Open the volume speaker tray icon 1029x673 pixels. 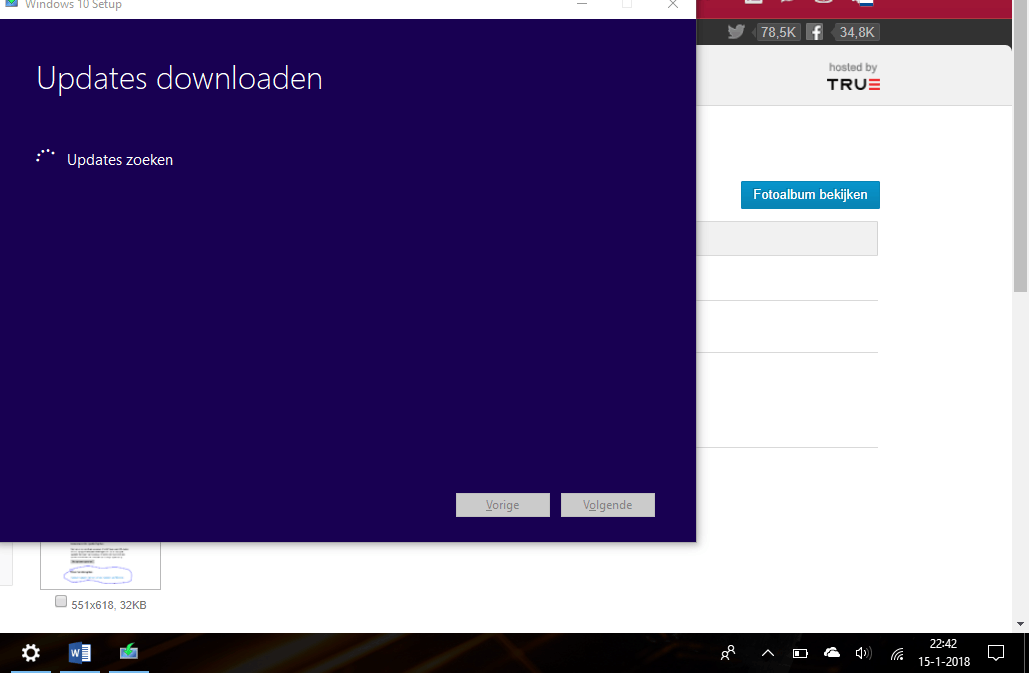click(x=863, y=653)
